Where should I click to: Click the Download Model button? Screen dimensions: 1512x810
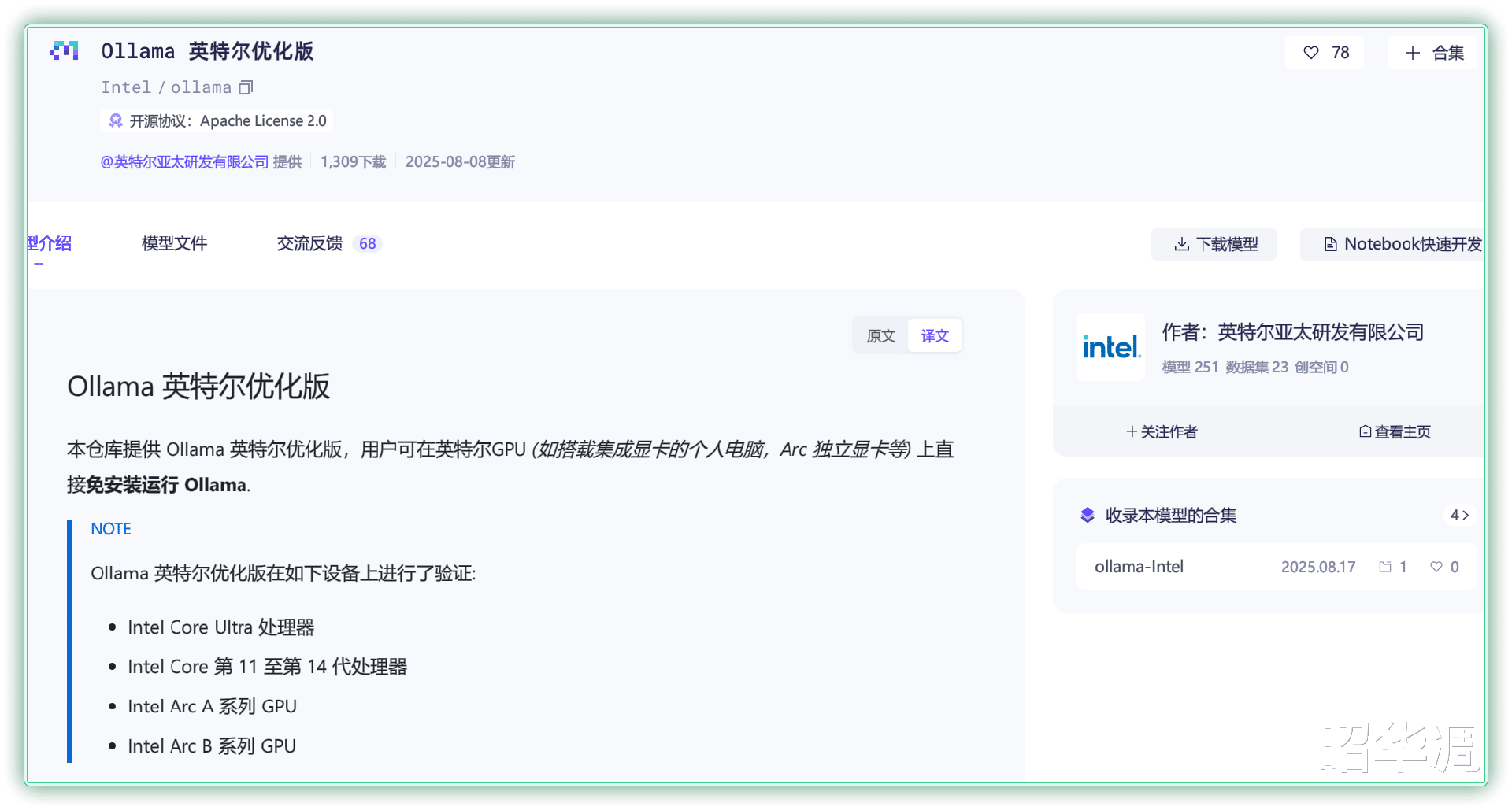pyautogui.click(x=1214, y=244)
